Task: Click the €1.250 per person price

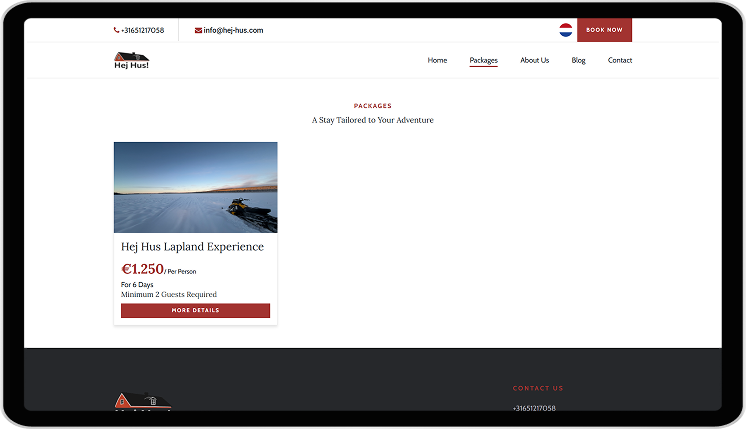Action: tap(142, 269)
